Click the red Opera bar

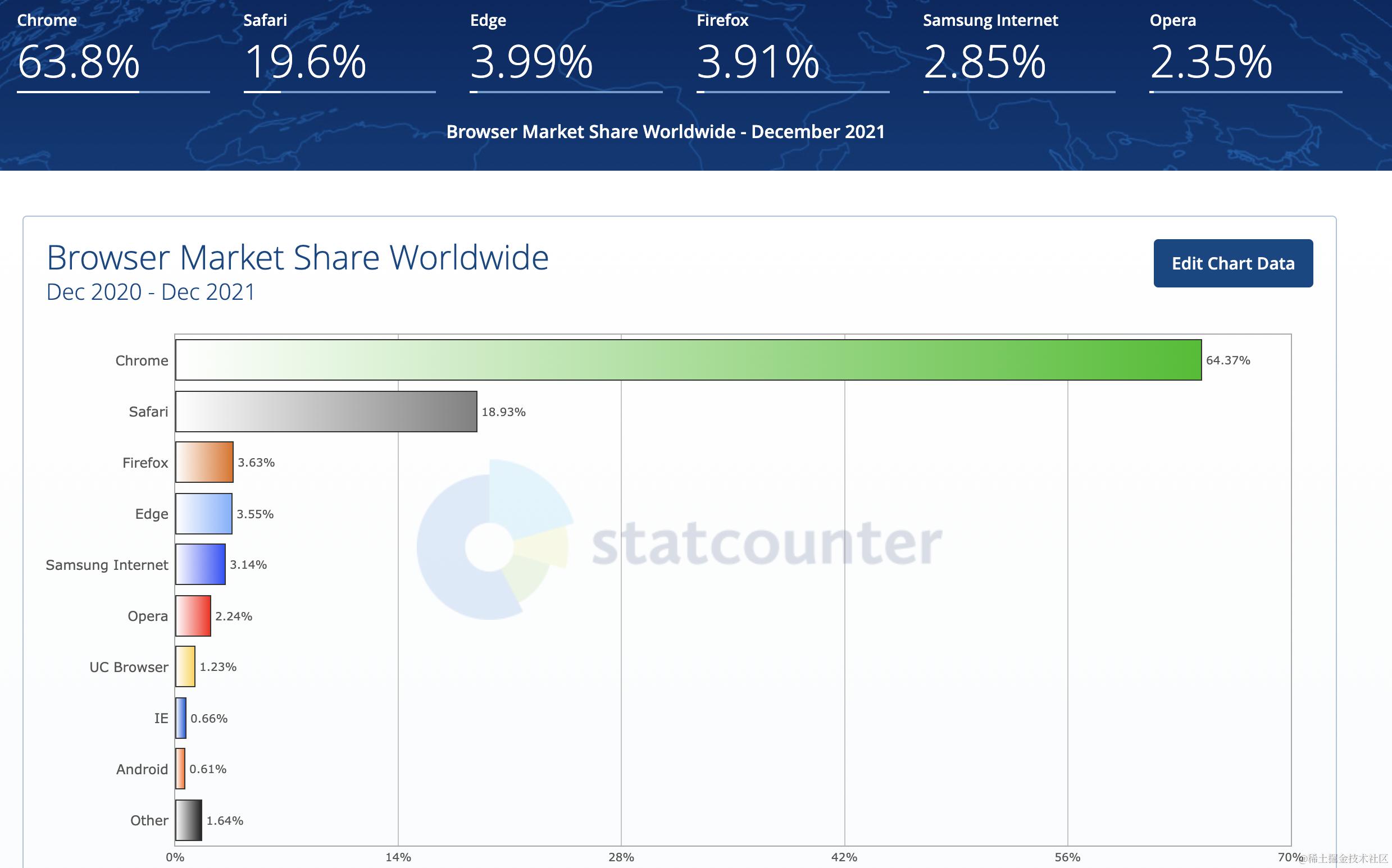193,616
